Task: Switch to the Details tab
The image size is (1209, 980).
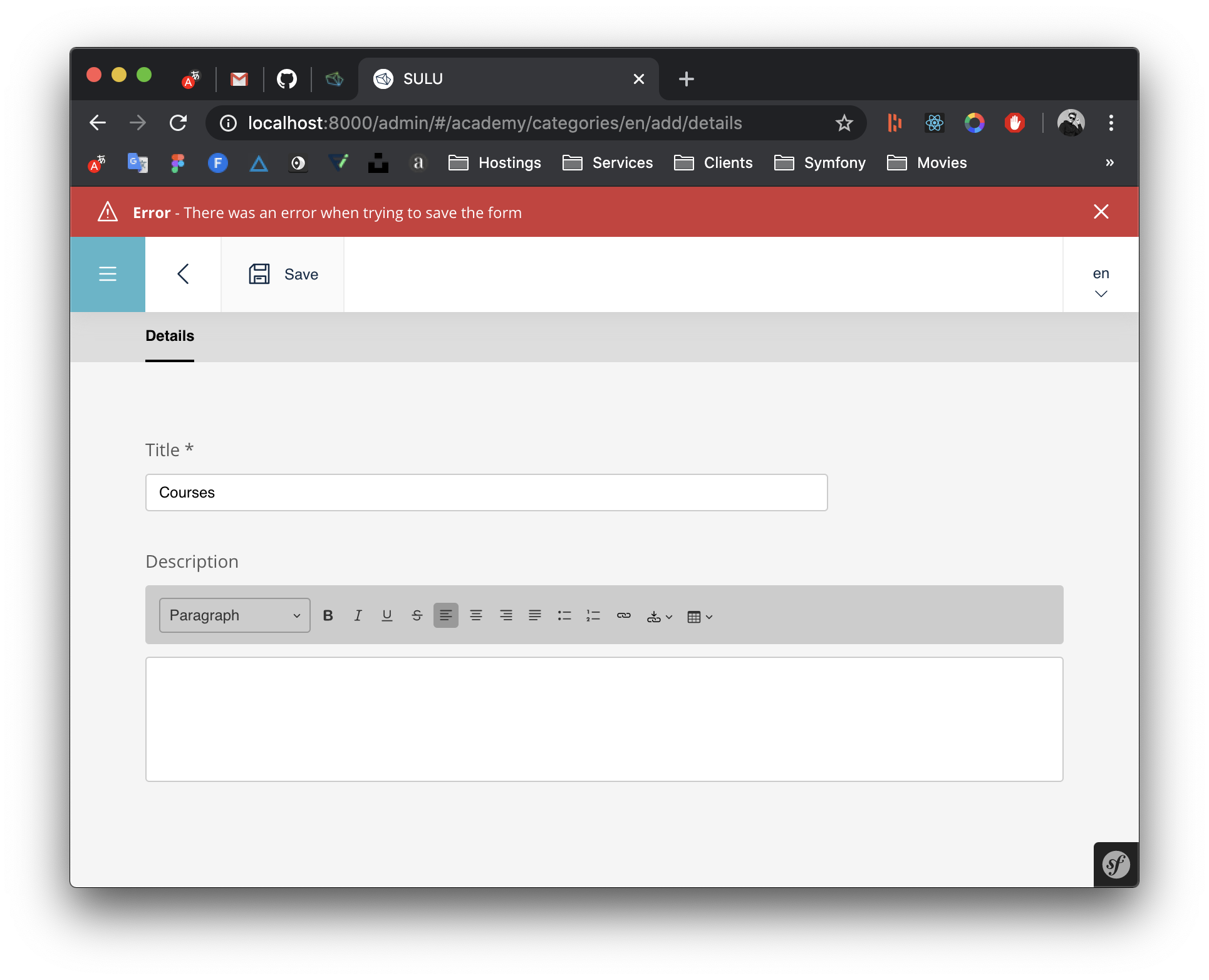Action: (x=169, y=336)
